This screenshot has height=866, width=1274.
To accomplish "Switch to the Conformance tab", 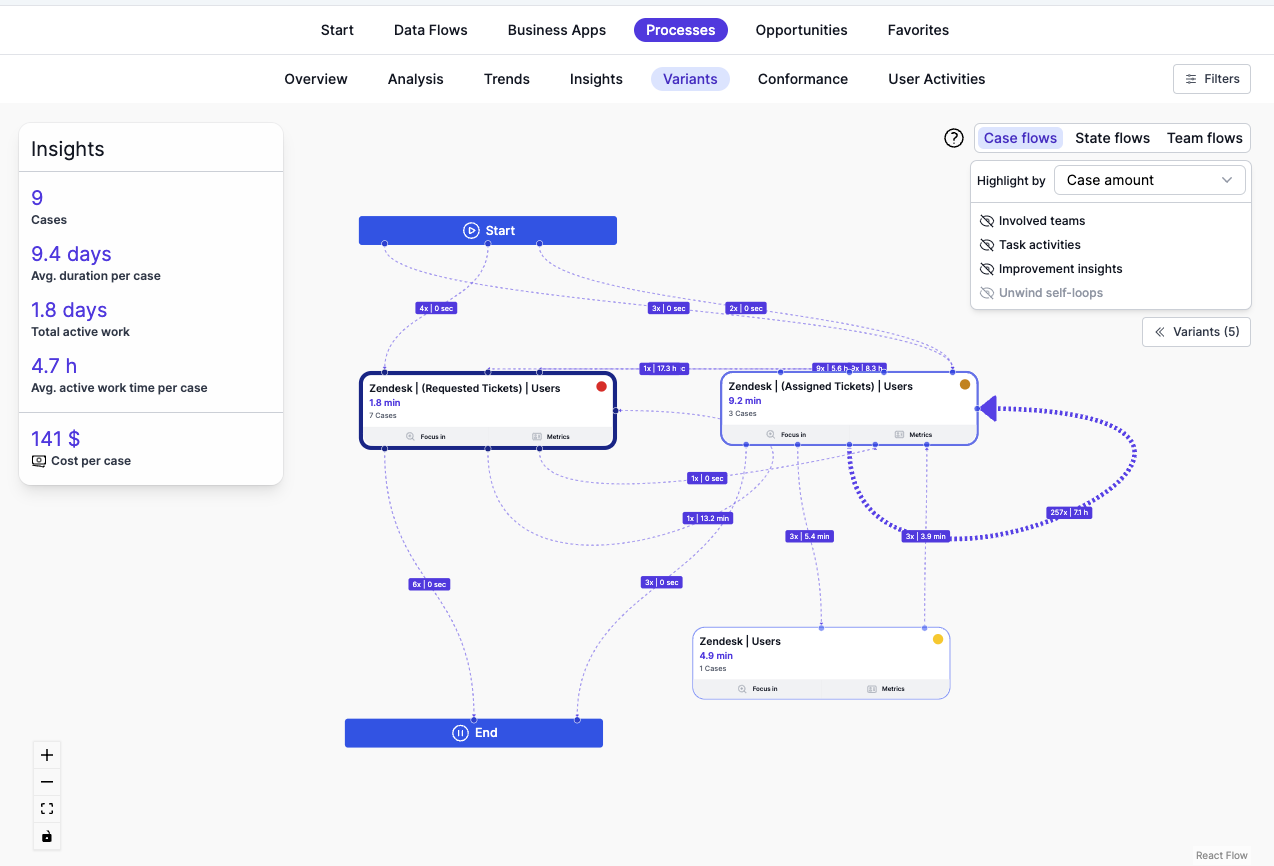I will 802,78.
